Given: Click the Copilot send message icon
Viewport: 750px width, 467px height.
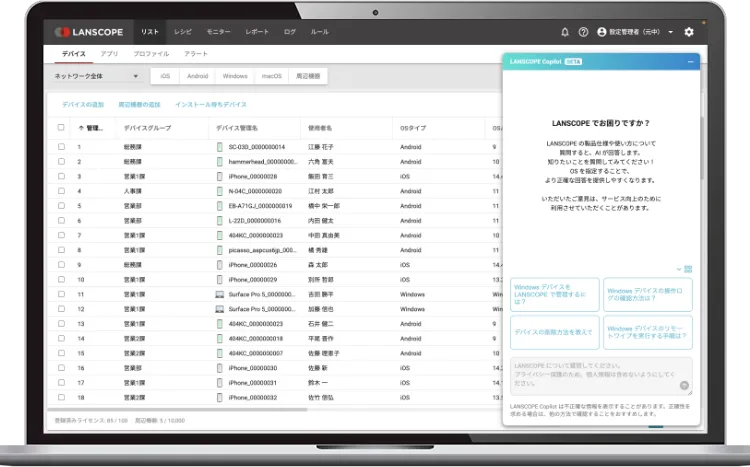Looking at the screenshot, I should pyautogui.click(x=684, y=385).
